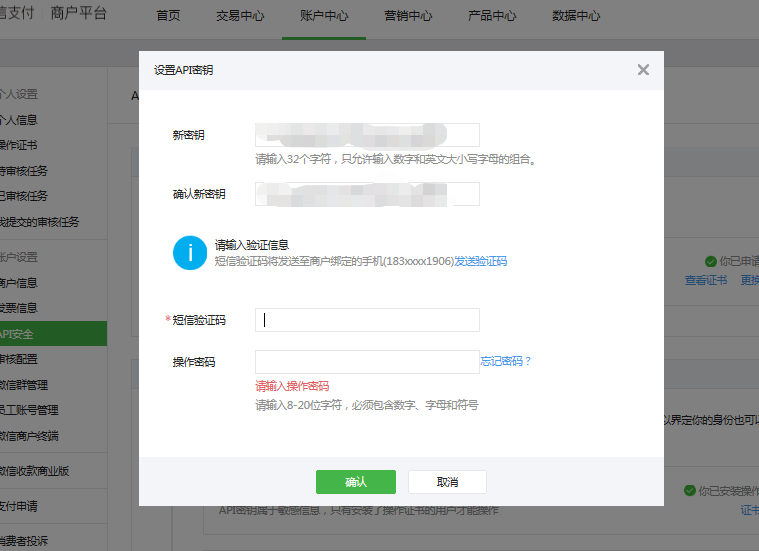Click the blue info icon
The width and height of the screenshot is (759, 551).
pyautogui.click(x=190, y=253)
